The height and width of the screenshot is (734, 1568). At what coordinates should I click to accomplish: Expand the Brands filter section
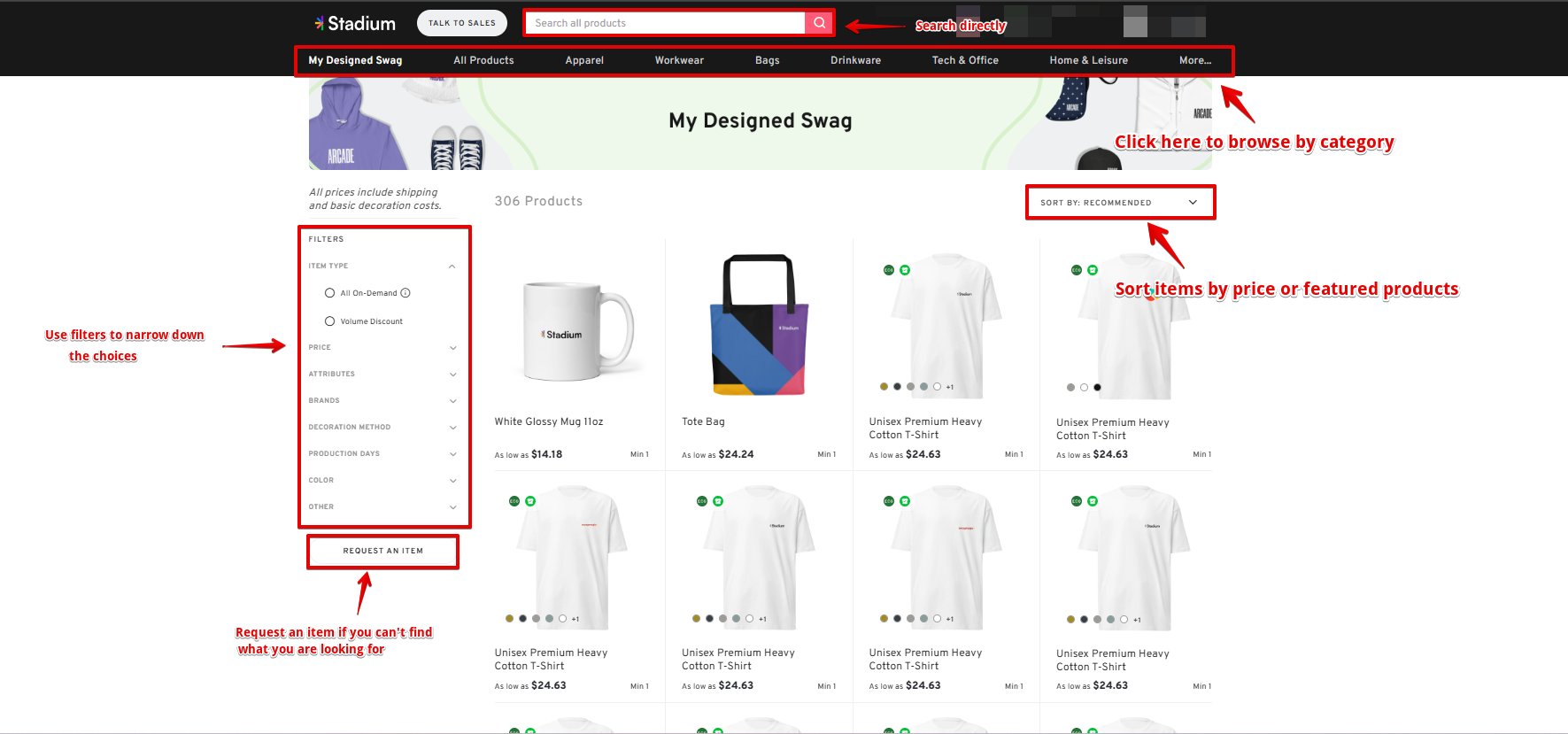click(x=452, y=401)
